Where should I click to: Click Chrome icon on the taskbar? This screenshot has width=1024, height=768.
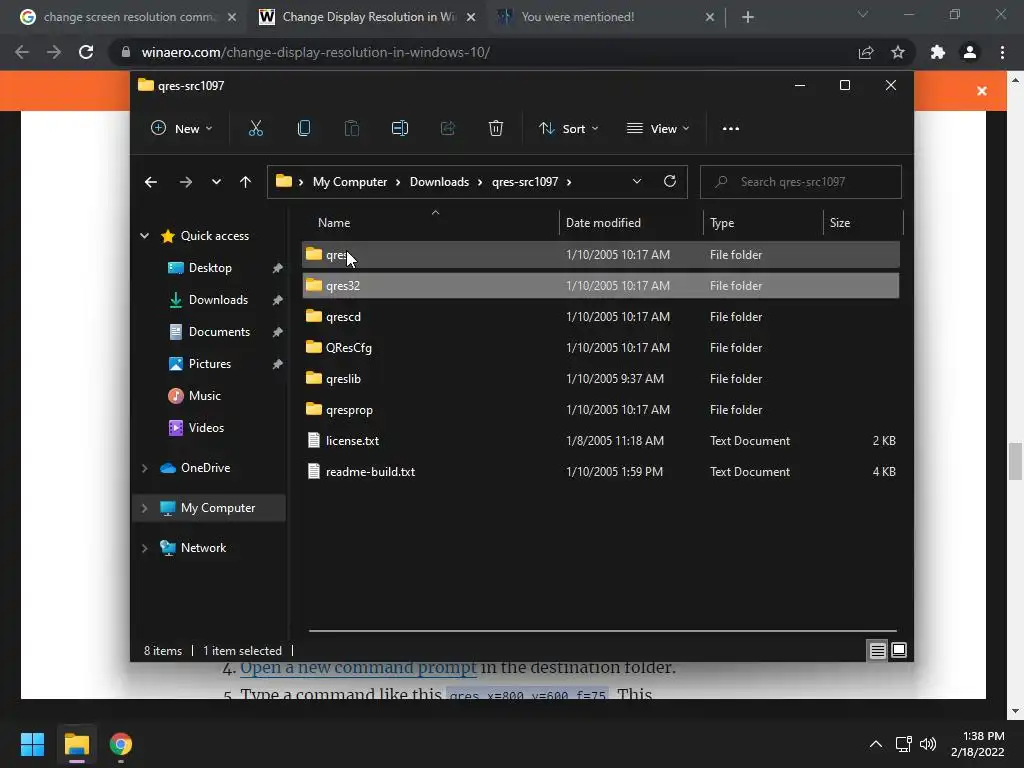click(x=121, y=744)
